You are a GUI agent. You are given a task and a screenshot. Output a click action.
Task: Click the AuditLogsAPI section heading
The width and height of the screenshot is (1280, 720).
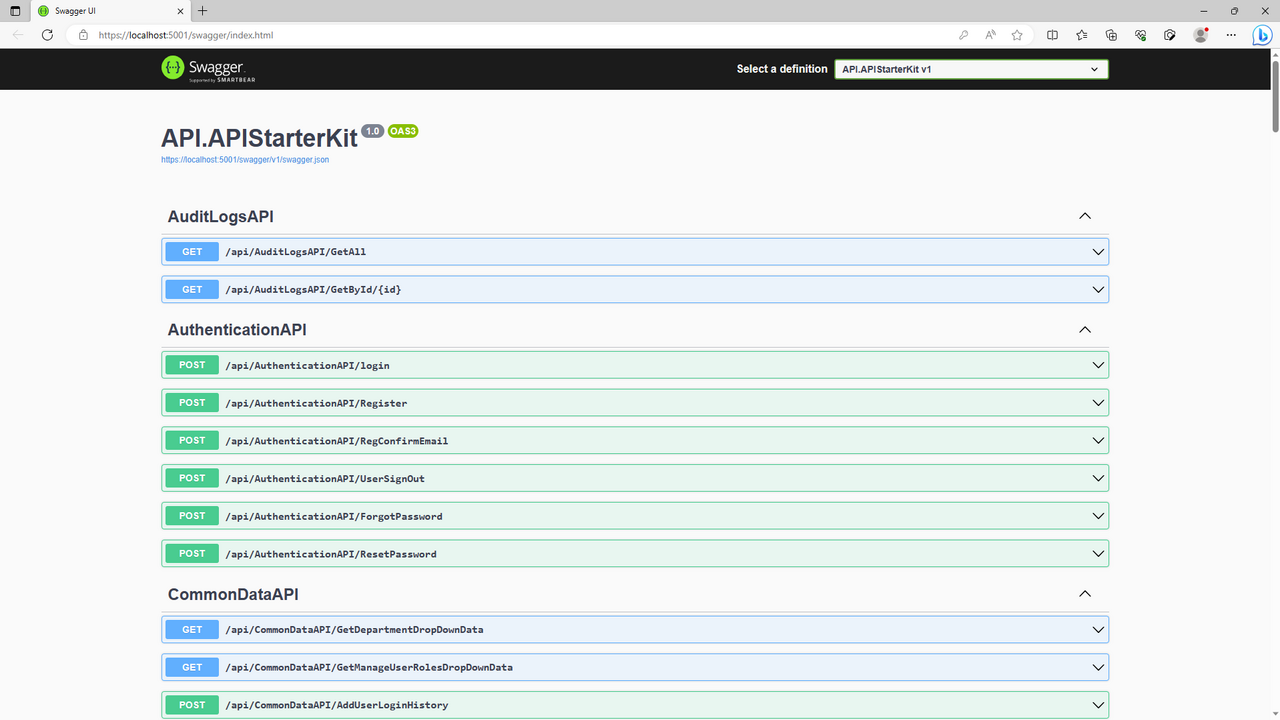click(x=221, y=217)
